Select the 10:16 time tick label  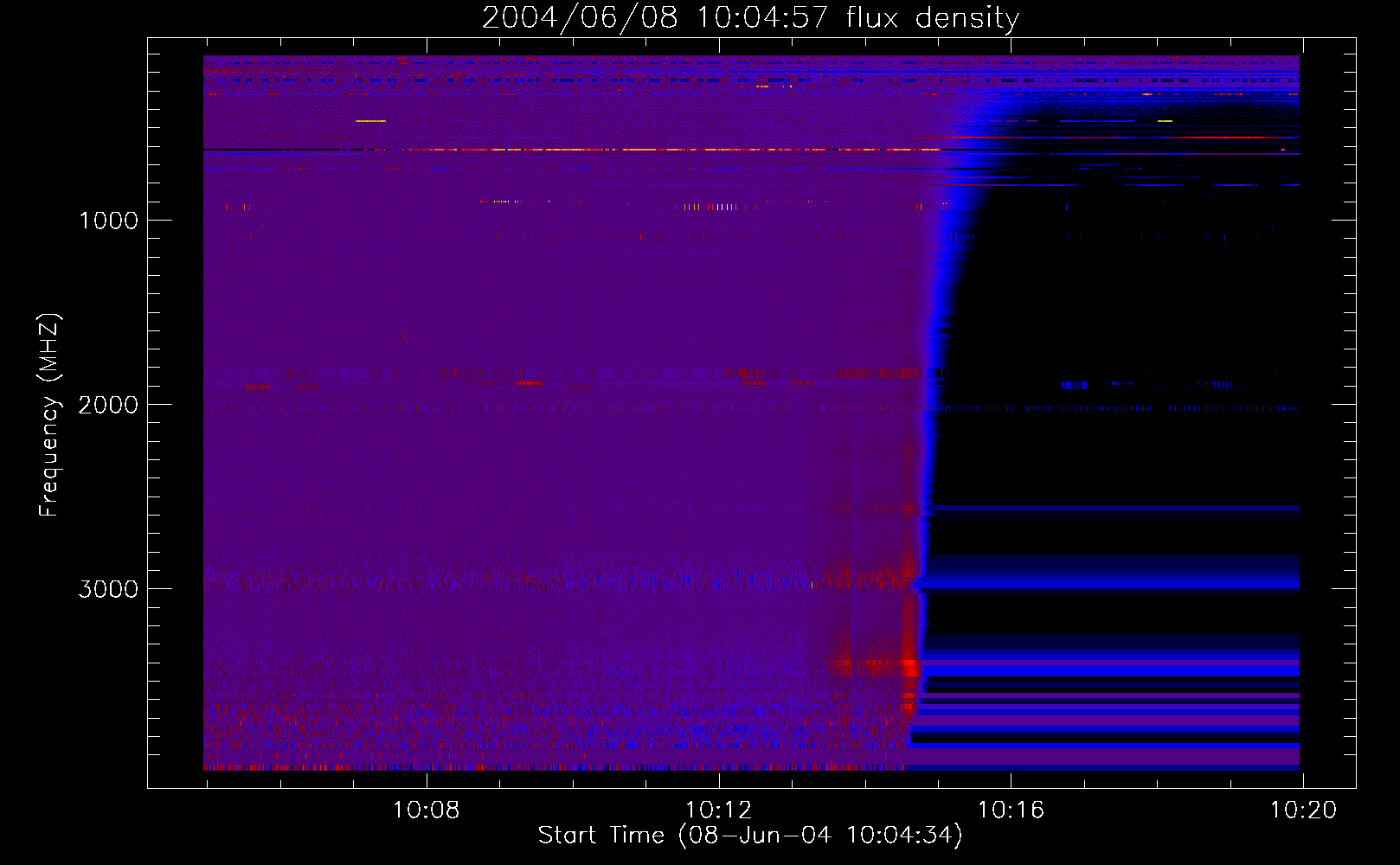(x=1011, y=811)
